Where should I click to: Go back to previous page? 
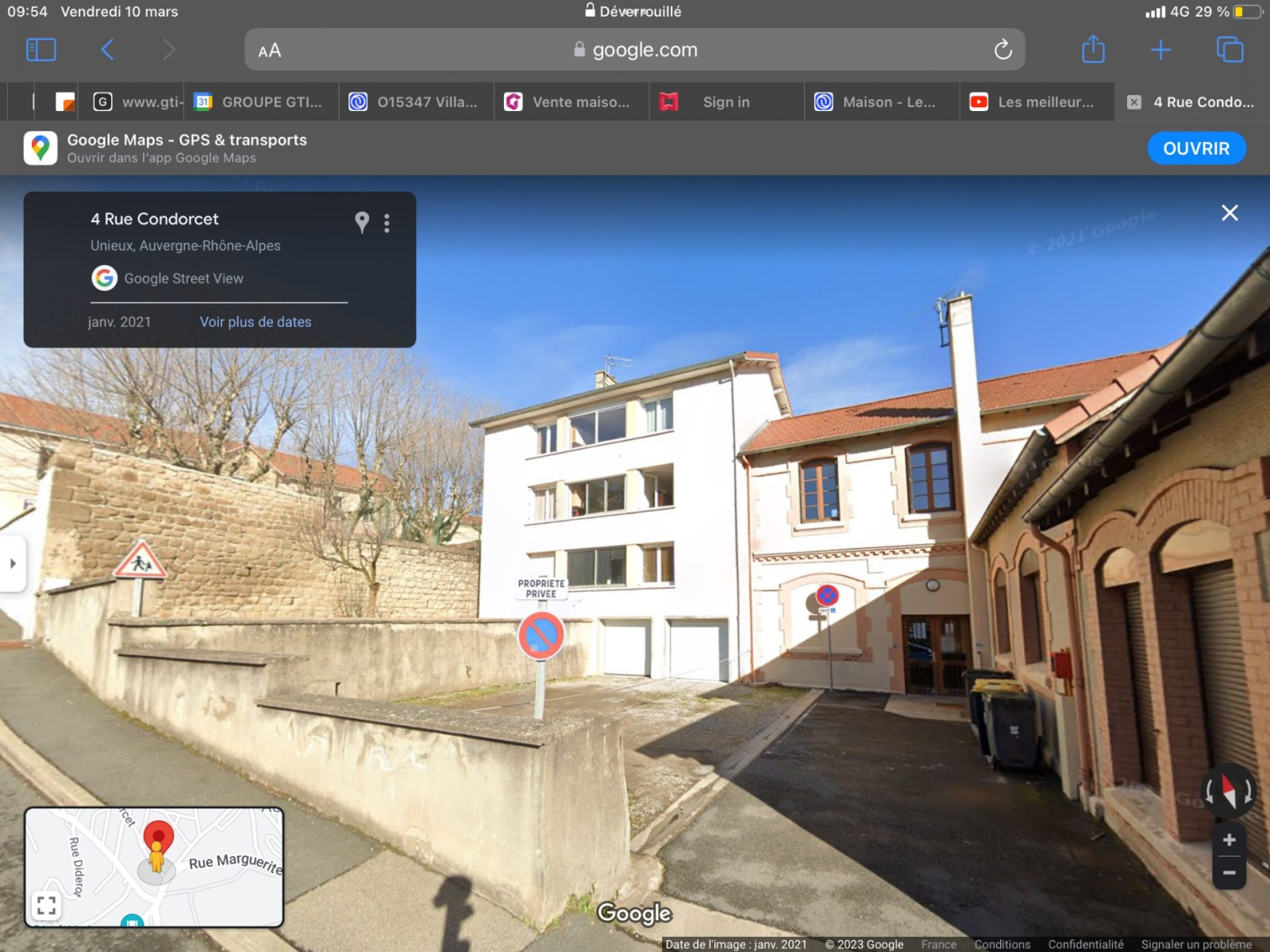(x=108, y=50)
